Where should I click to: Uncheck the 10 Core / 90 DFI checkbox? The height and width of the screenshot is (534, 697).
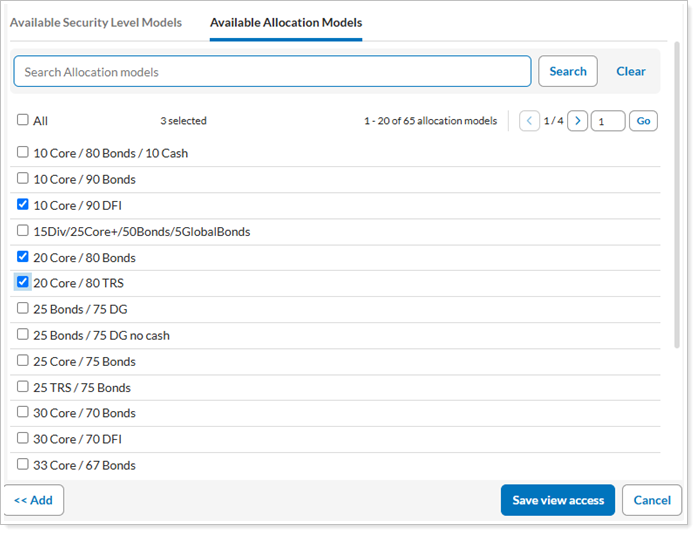23,205
